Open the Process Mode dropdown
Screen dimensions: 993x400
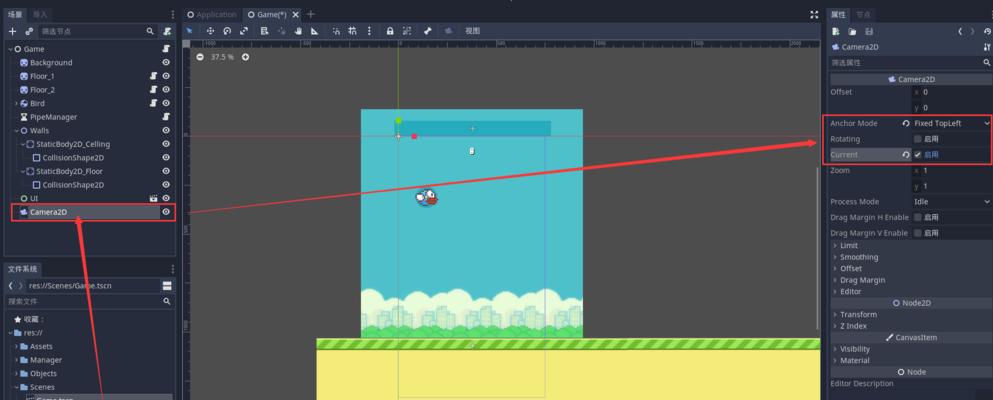pyautogui.click(x=951, y=201)
